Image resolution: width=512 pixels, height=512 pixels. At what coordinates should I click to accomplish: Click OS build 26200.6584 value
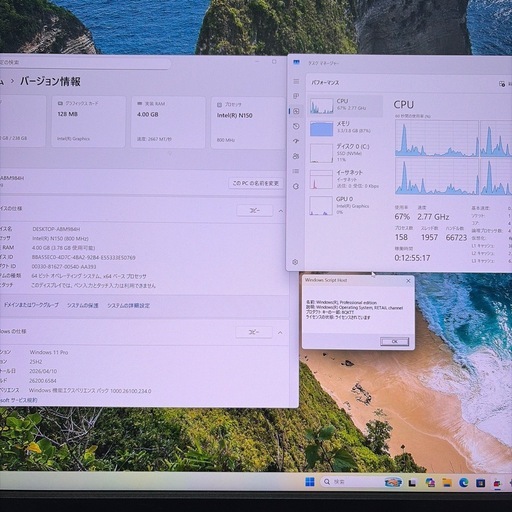click(43, 380)
